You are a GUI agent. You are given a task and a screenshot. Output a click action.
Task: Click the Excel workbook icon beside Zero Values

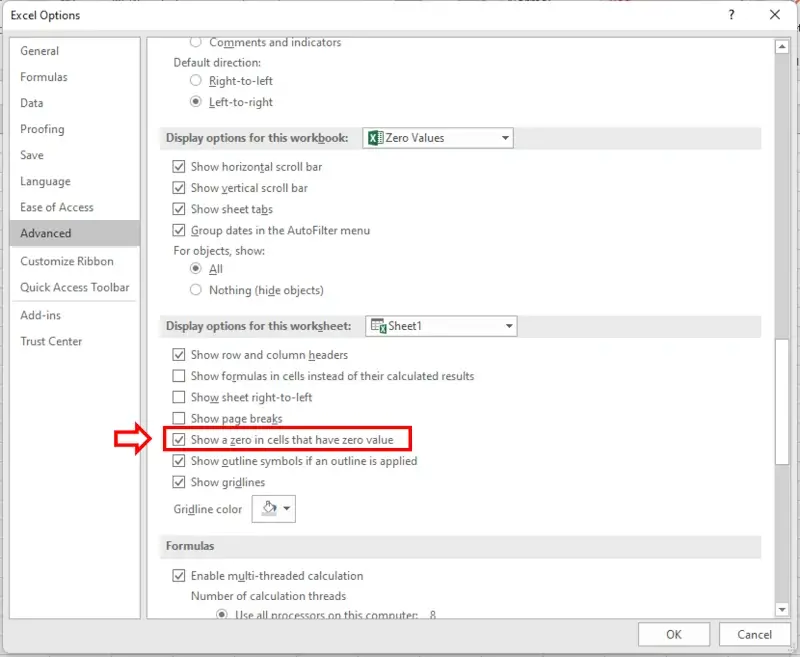pos(375,138)
